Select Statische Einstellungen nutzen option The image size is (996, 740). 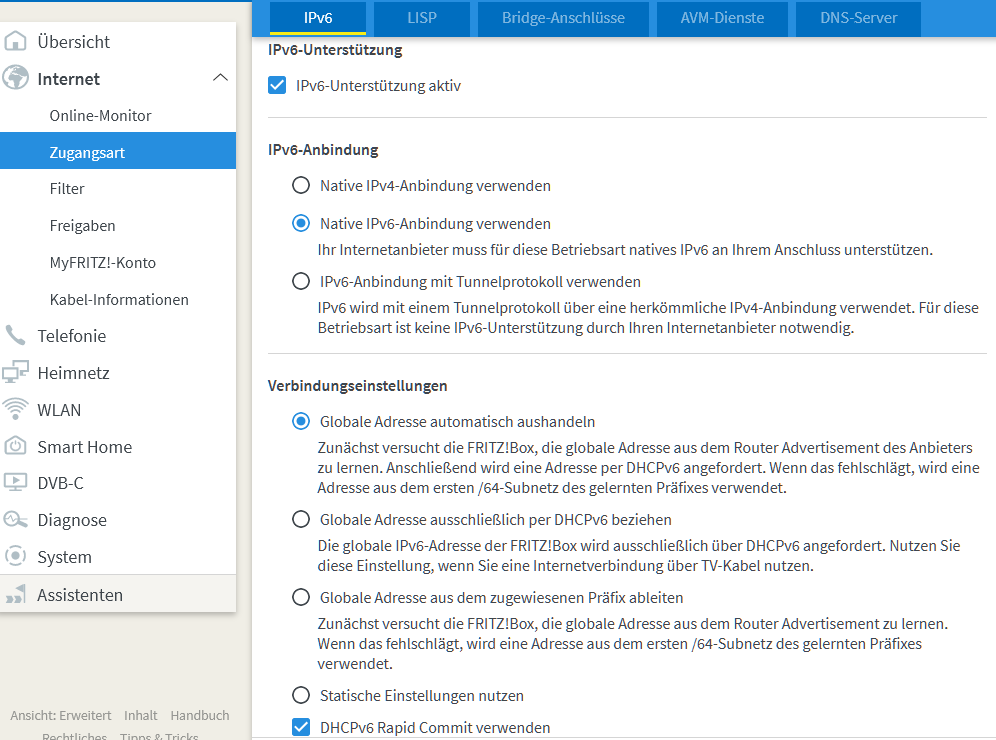pos(300,696)
